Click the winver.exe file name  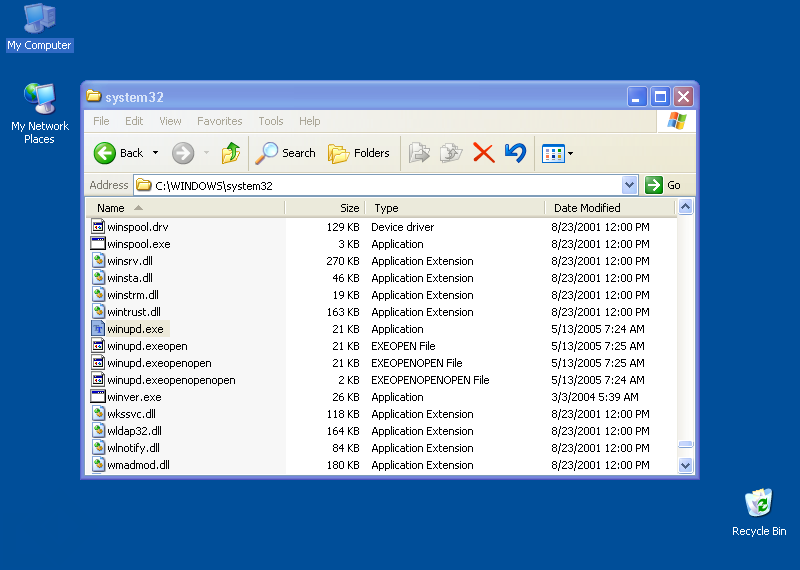tap(134, 397)
